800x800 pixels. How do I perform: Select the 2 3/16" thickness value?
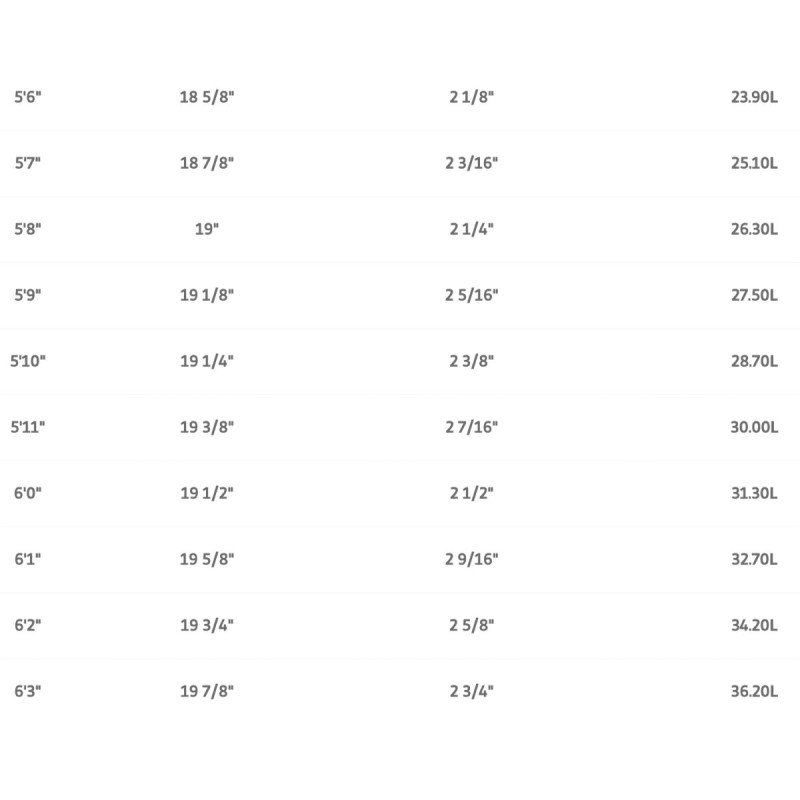pos(472,163)
